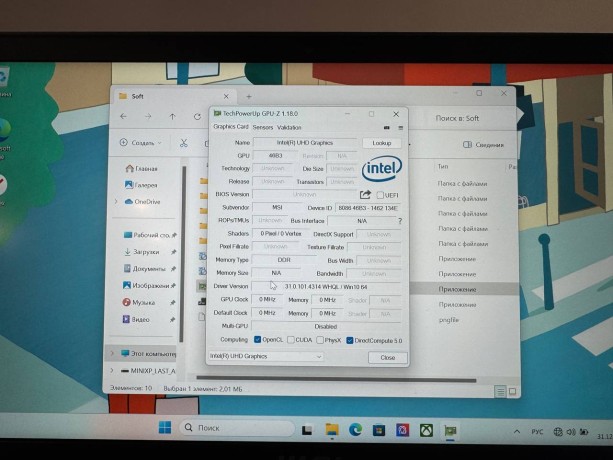Toggle the OpenCL checkbox

coord(257,340)
